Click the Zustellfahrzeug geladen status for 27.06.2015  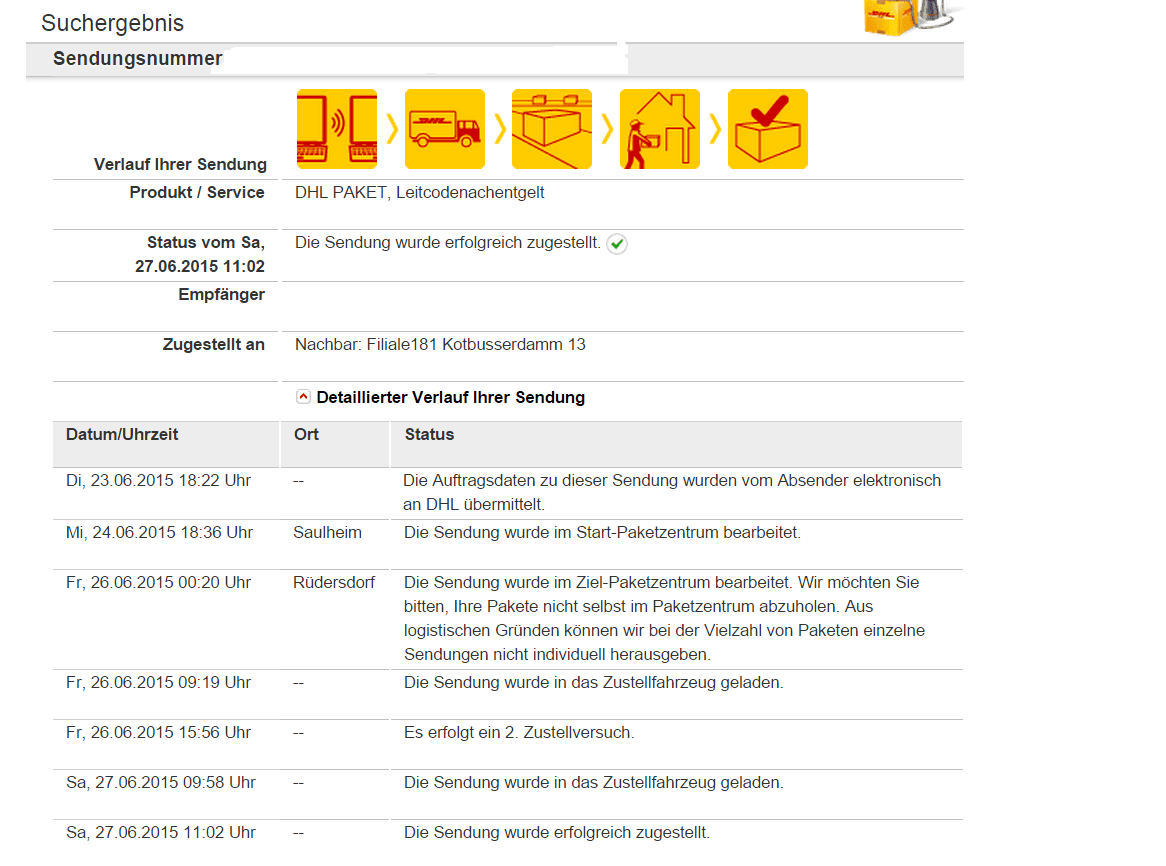coord(593,782)
